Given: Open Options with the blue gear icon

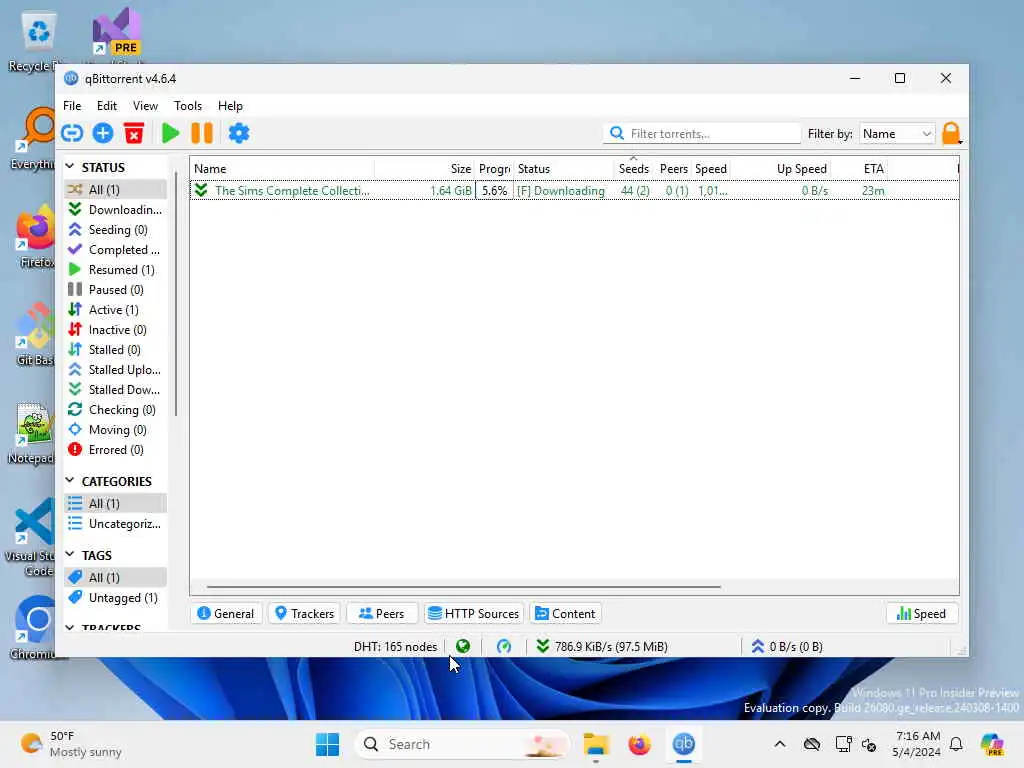Looking at the screenshot, I should point(238,133).
